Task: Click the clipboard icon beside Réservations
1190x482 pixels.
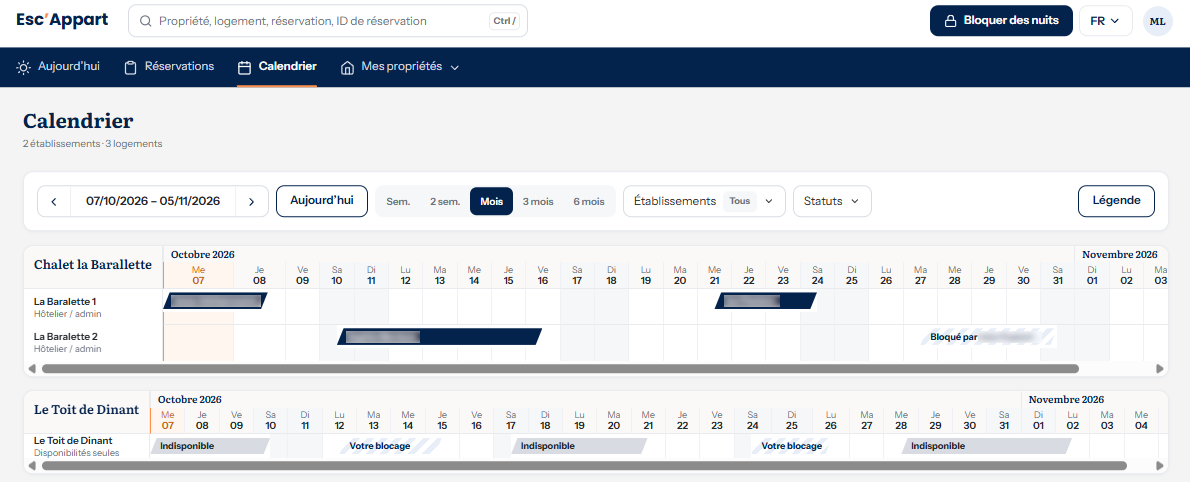Action: tap(131, 67)
